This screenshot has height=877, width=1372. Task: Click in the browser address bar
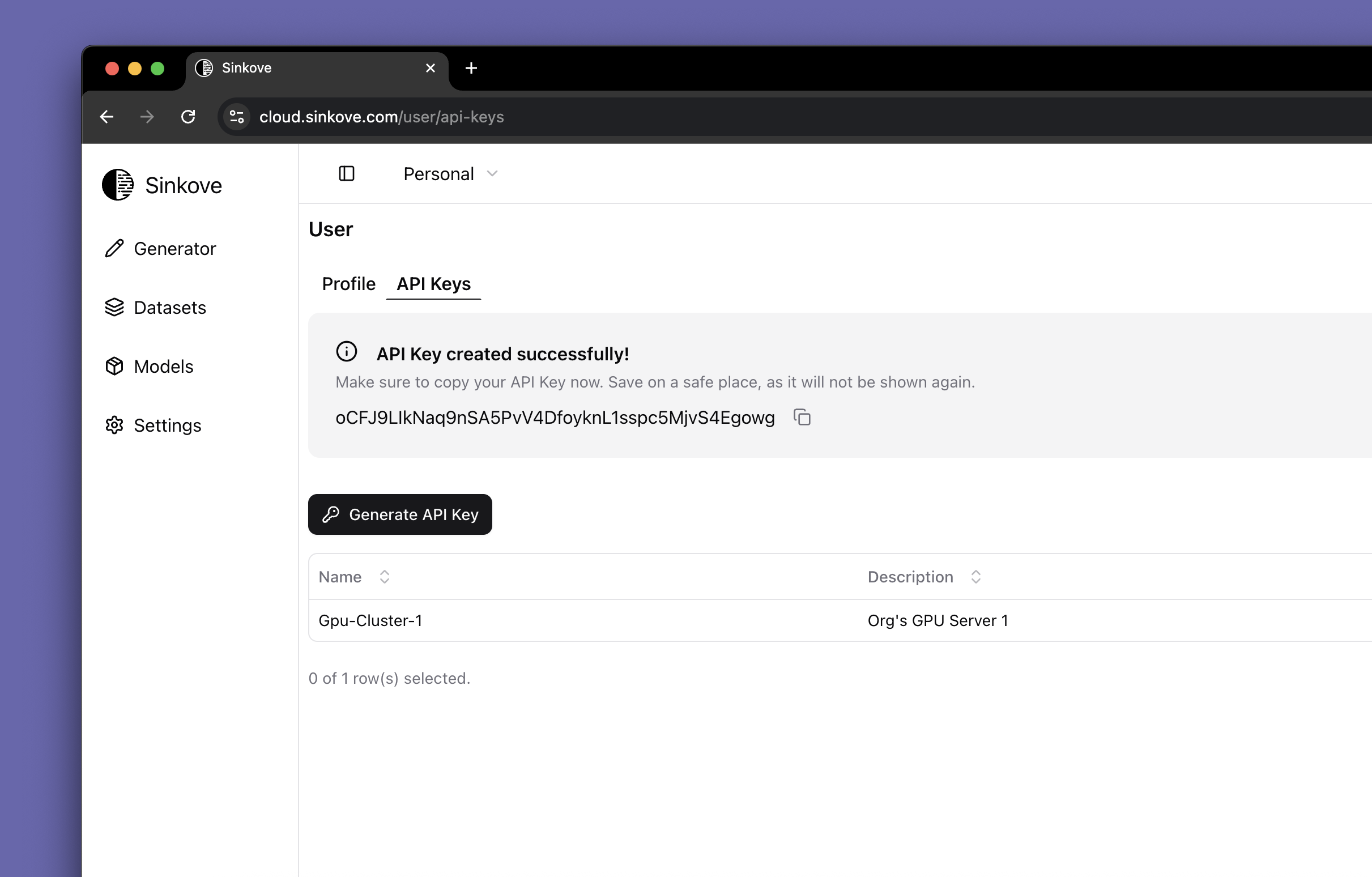point(381,117)
